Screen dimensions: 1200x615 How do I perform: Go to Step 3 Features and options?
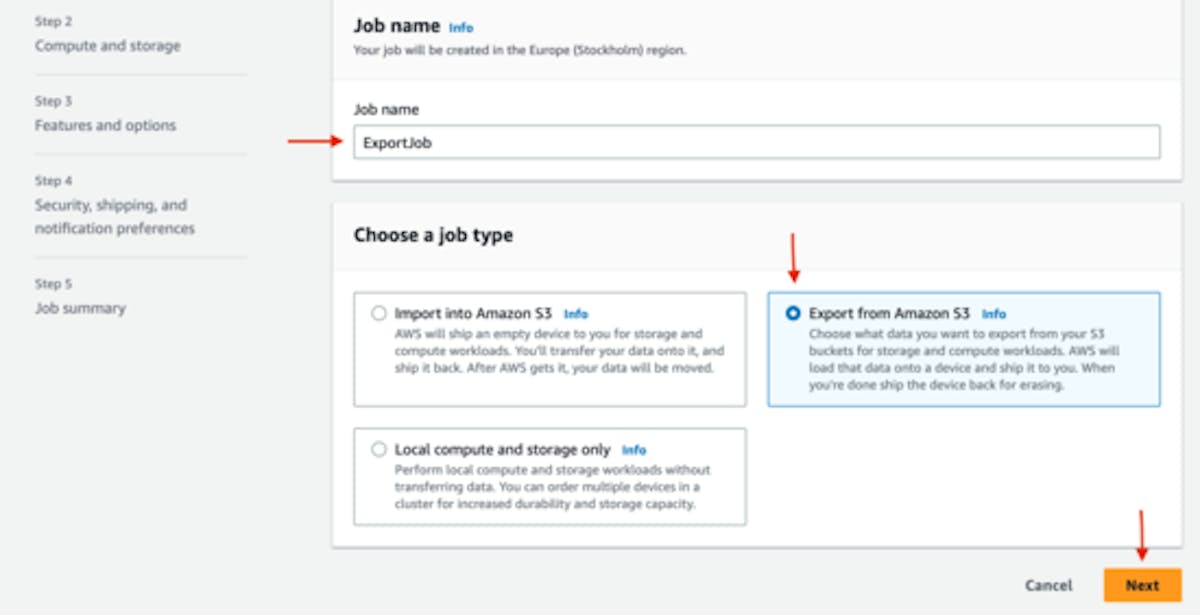pyautogui.click(x=105, y=126)
